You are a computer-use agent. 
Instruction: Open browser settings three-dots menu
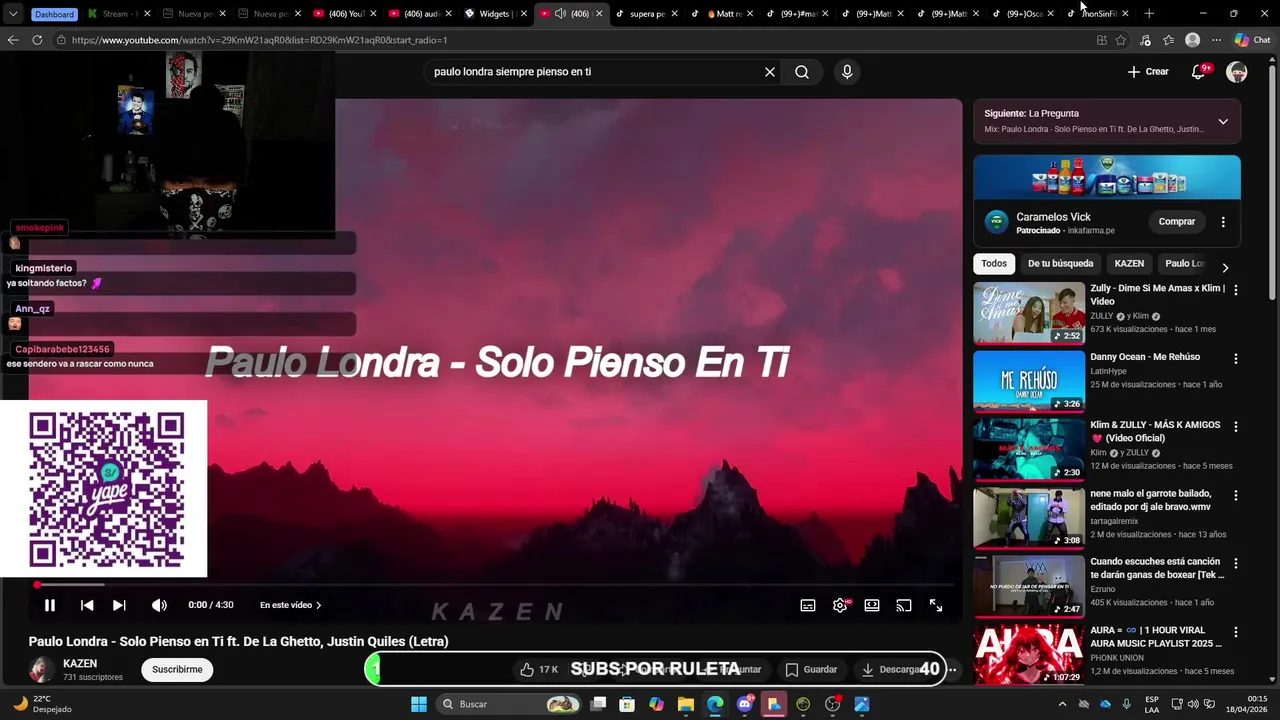(1216, 40)
